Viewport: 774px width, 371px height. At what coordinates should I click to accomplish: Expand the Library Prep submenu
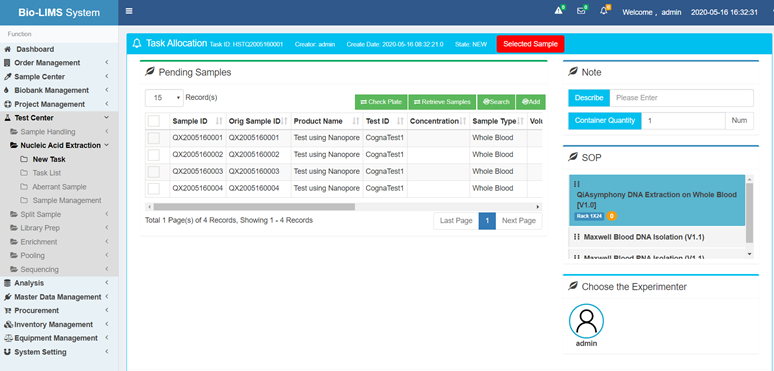107,228
